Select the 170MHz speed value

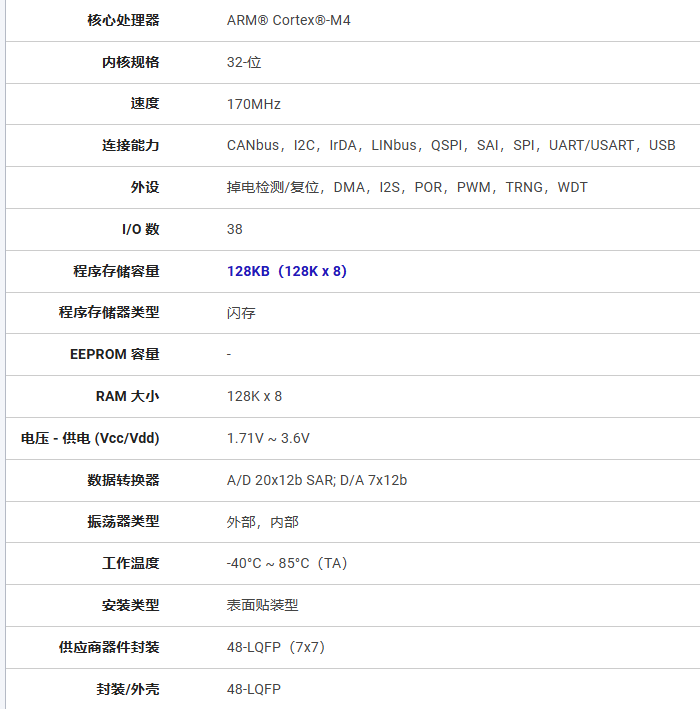pyautogui.click(x=254, y=104)
